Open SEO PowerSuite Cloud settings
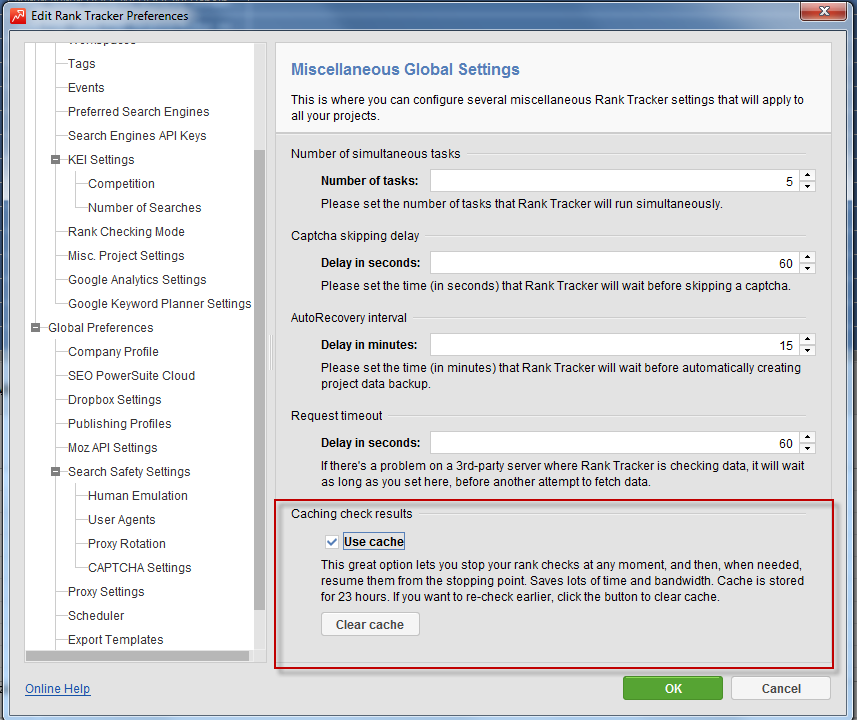This screenshot has height=720, width=857. [x=131, y=376]
